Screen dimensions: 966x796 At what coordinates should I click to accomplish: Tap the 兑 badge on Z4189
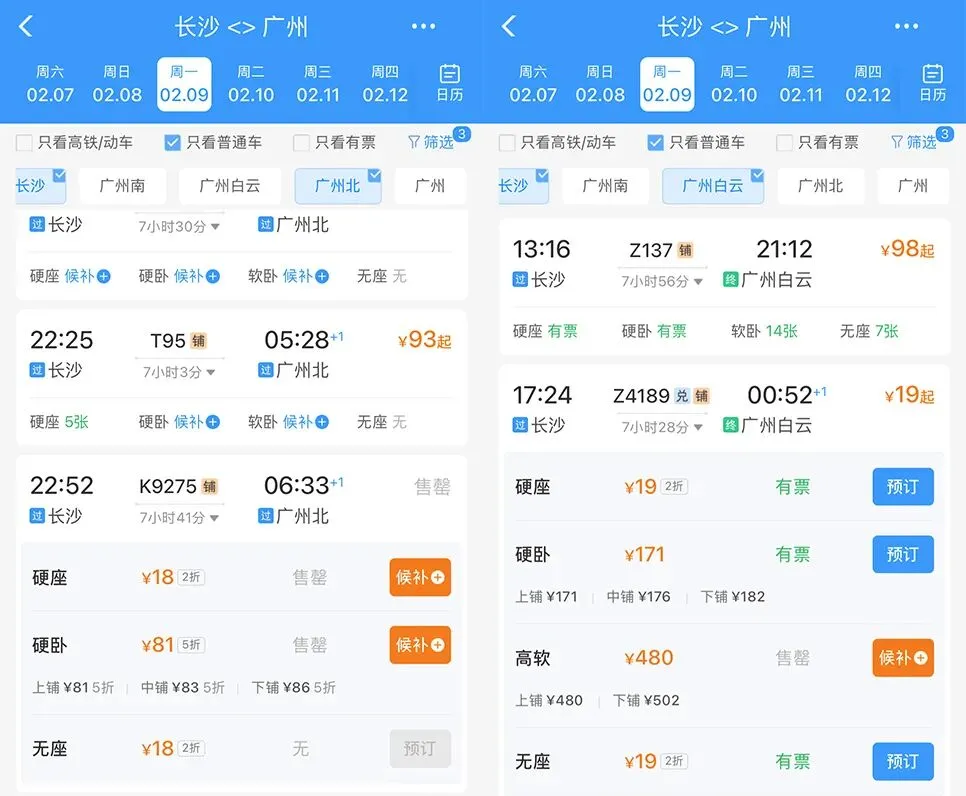[x=681, y=396]
